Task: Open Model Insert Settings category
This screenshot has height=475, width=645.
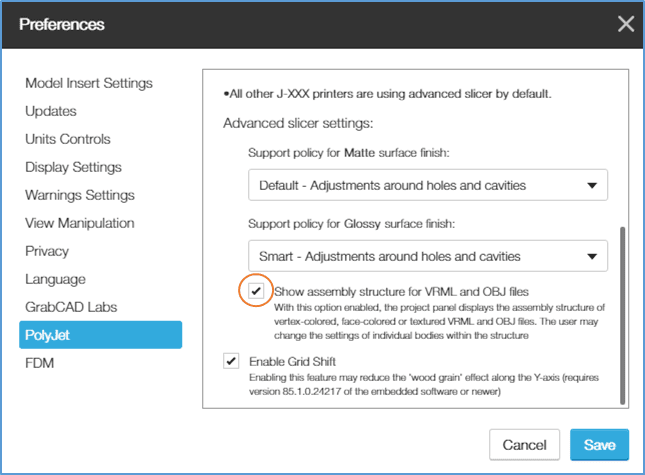Action: click(x=89, y=83)
